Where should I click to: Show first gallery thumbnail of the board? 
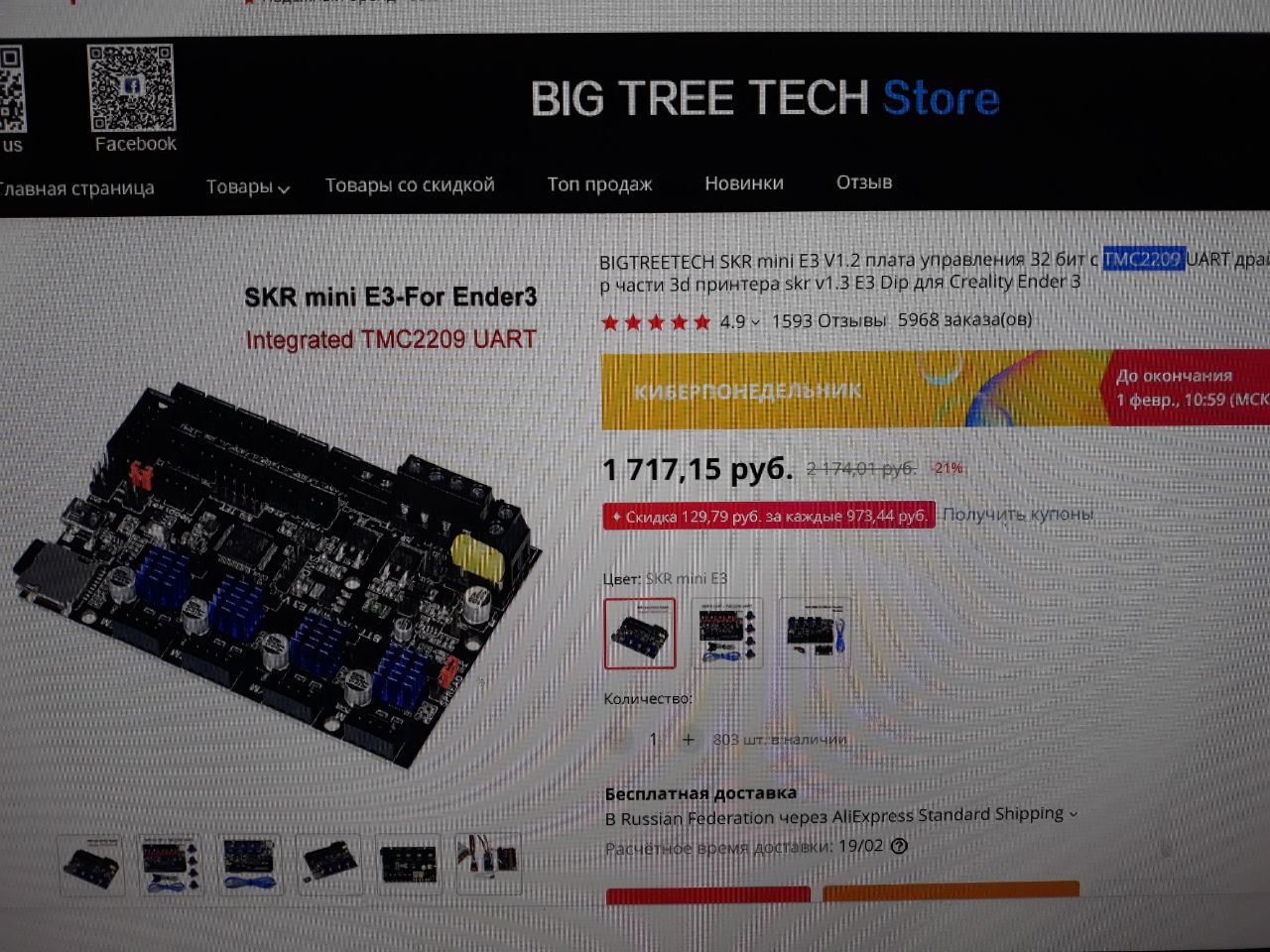(91, 865)
